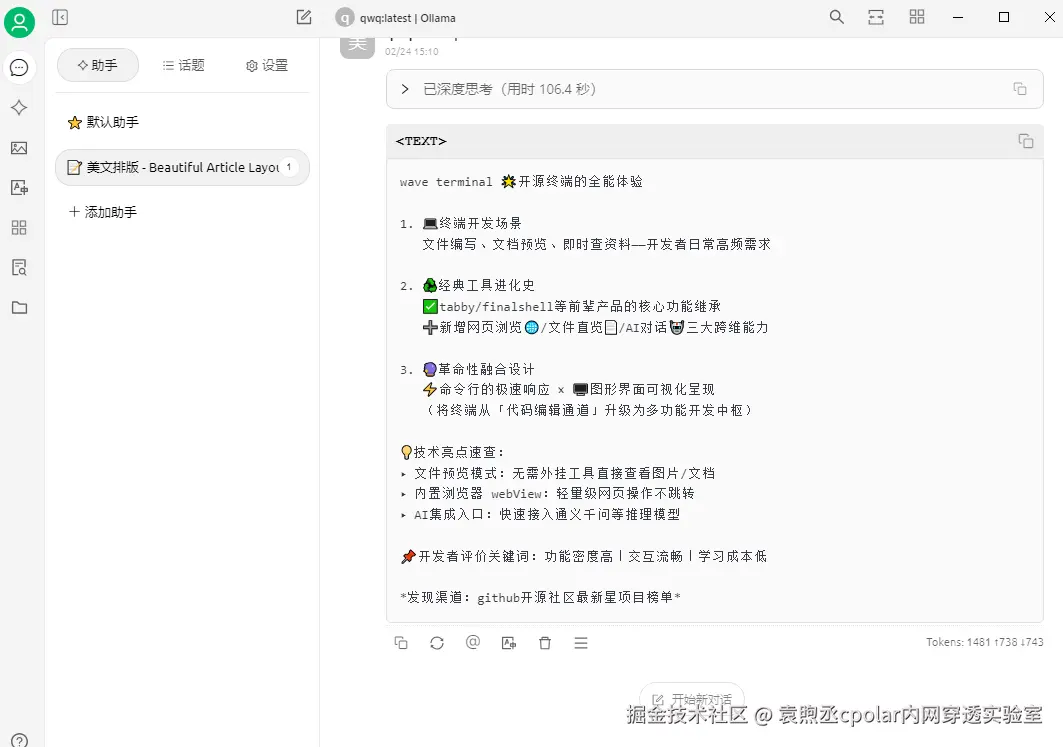This screenshot has width=1063, height=747.
Task: Create a new topic with pencil icon
Action: [x=304, y=17]
